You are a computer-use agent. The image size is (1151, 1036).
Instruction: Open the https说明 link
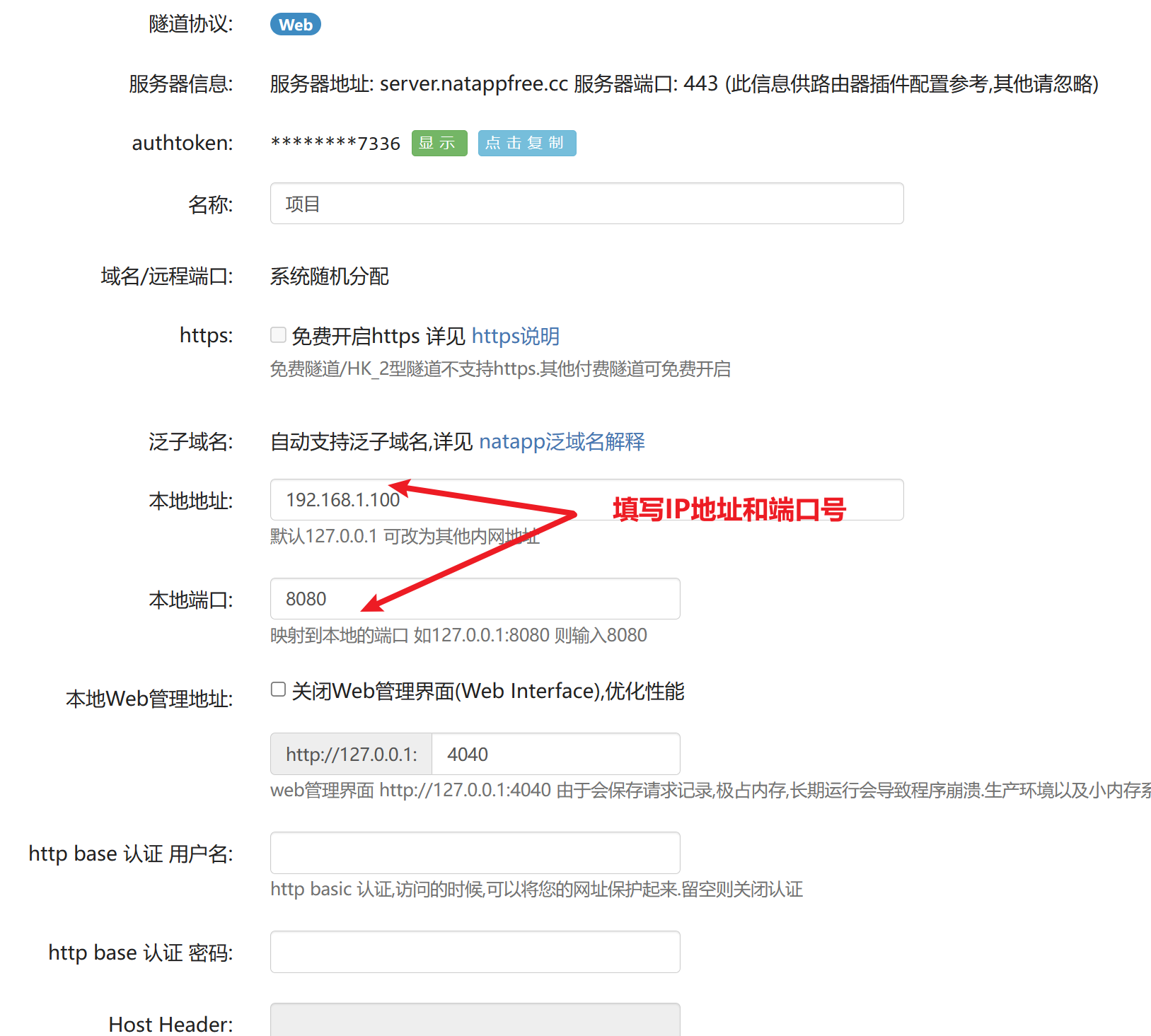pos(515,336)
